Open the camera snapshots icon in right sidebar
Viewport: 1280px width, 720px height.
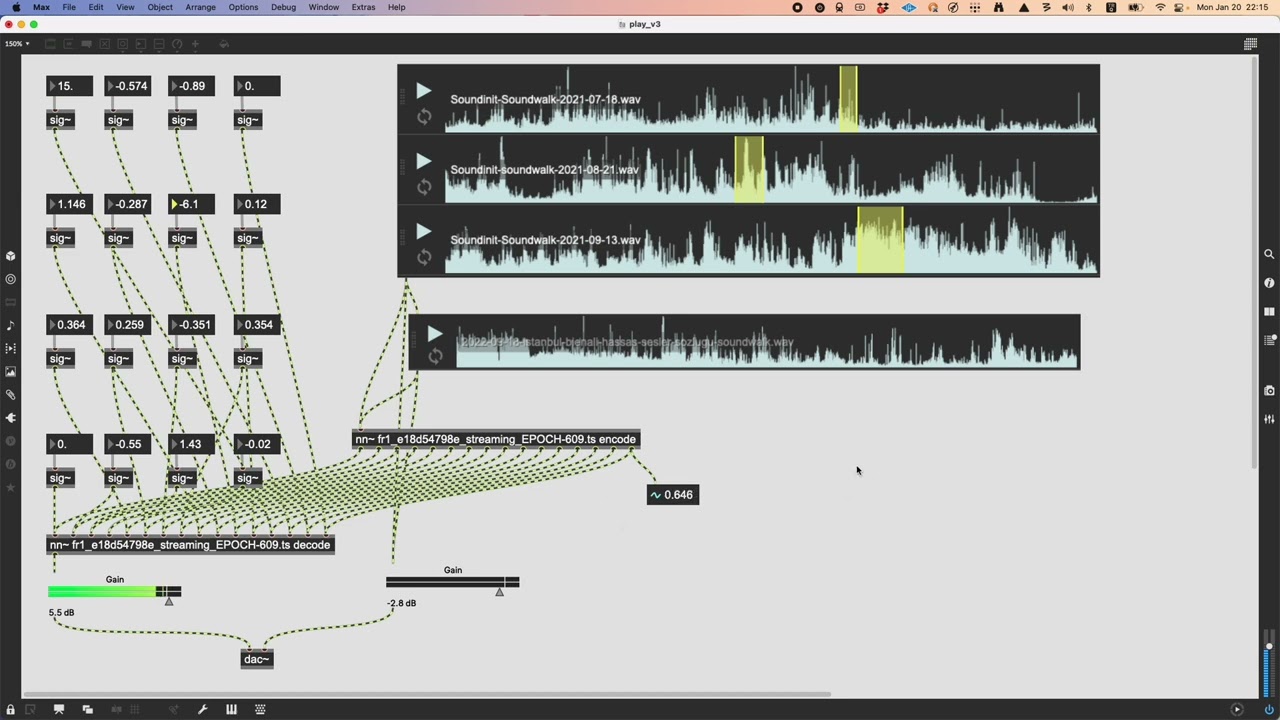point(1269,390)
